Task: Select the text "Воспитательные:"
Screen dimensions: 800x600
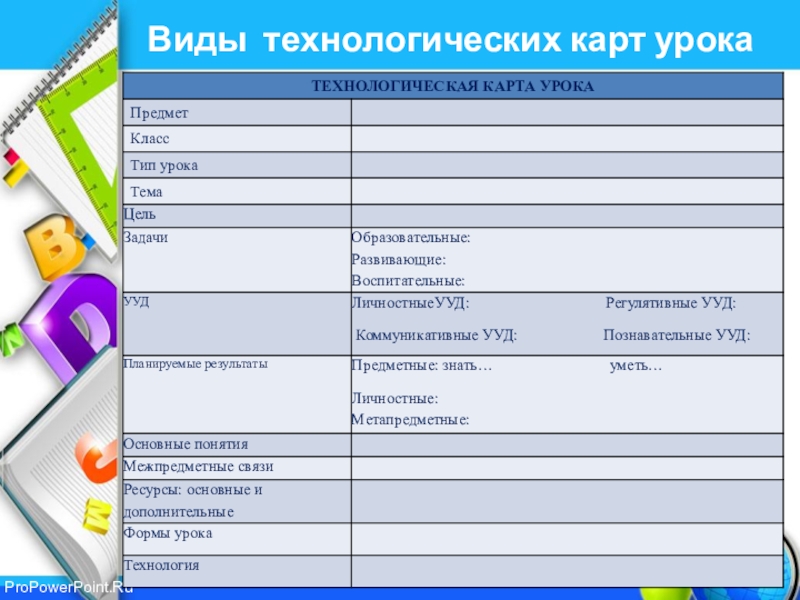Action: (408, 281)
